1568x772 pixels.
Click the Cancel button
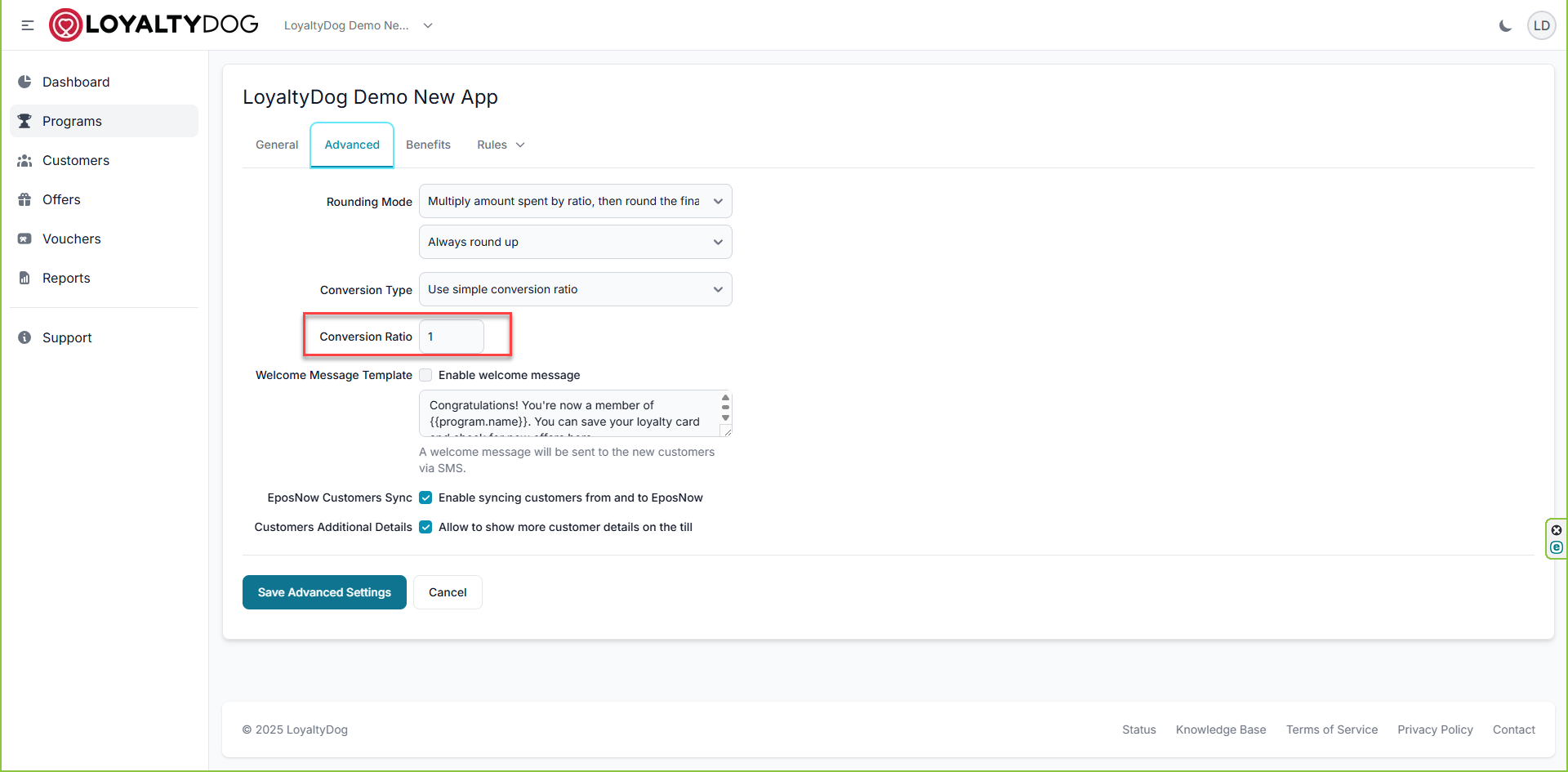[448, 592]
